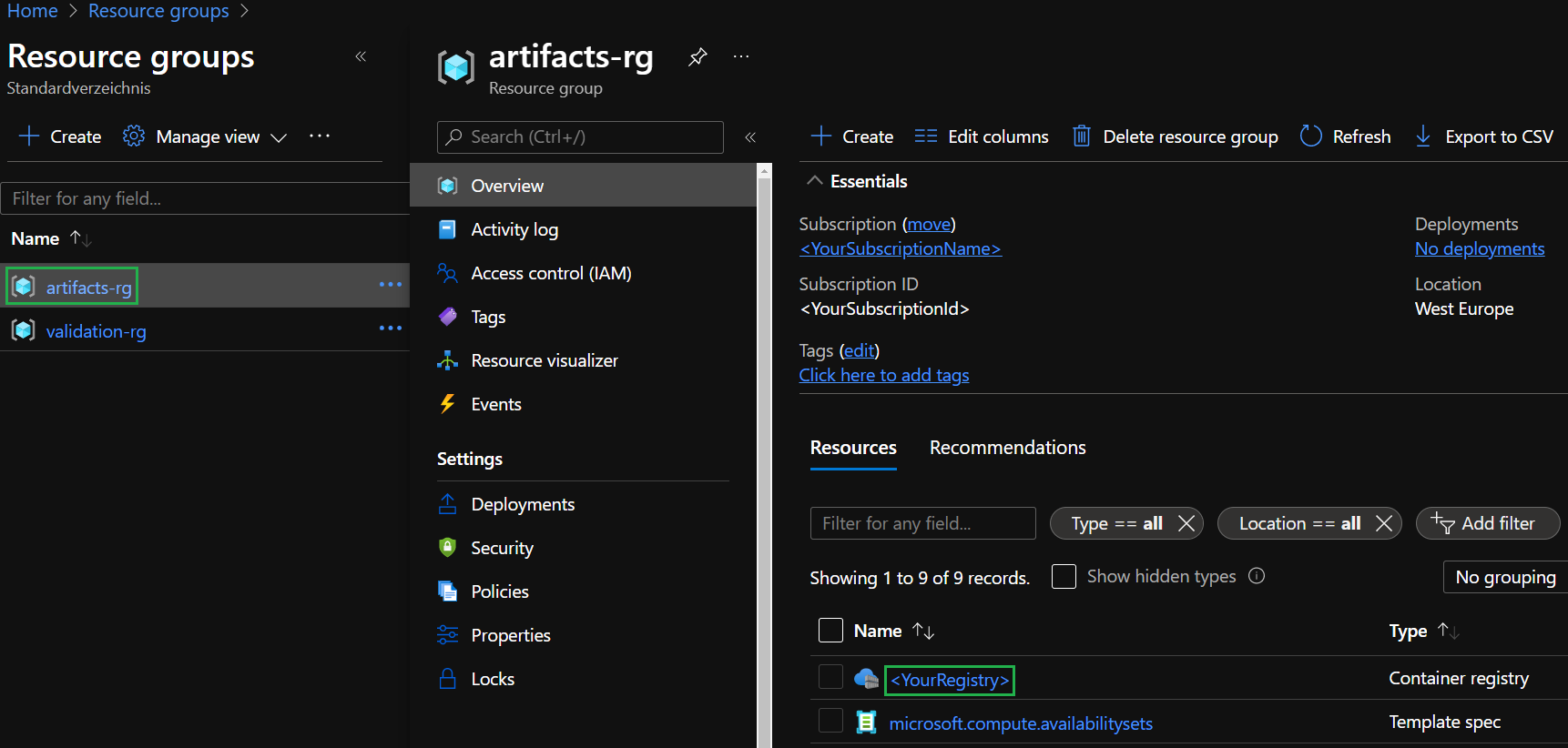Viewport: 1568px width, 748px height.
Task: Click the Access control (IAM) icon
Action: click(x=447, y=273)
